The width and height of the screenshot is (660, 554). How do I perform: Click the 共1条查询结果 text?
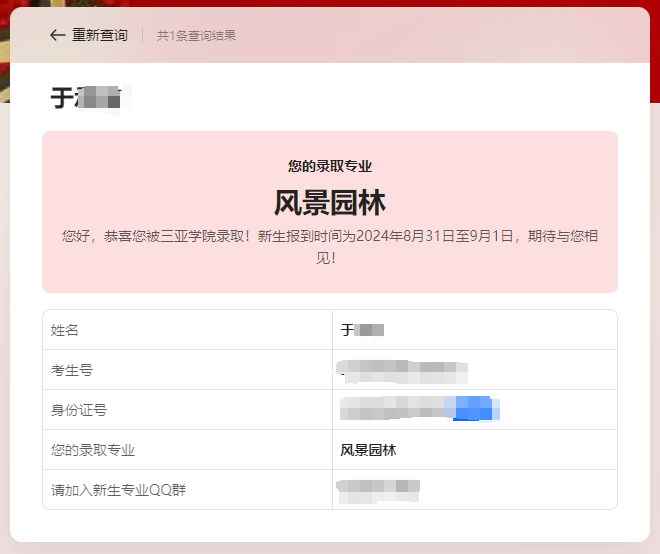point(196,36)
